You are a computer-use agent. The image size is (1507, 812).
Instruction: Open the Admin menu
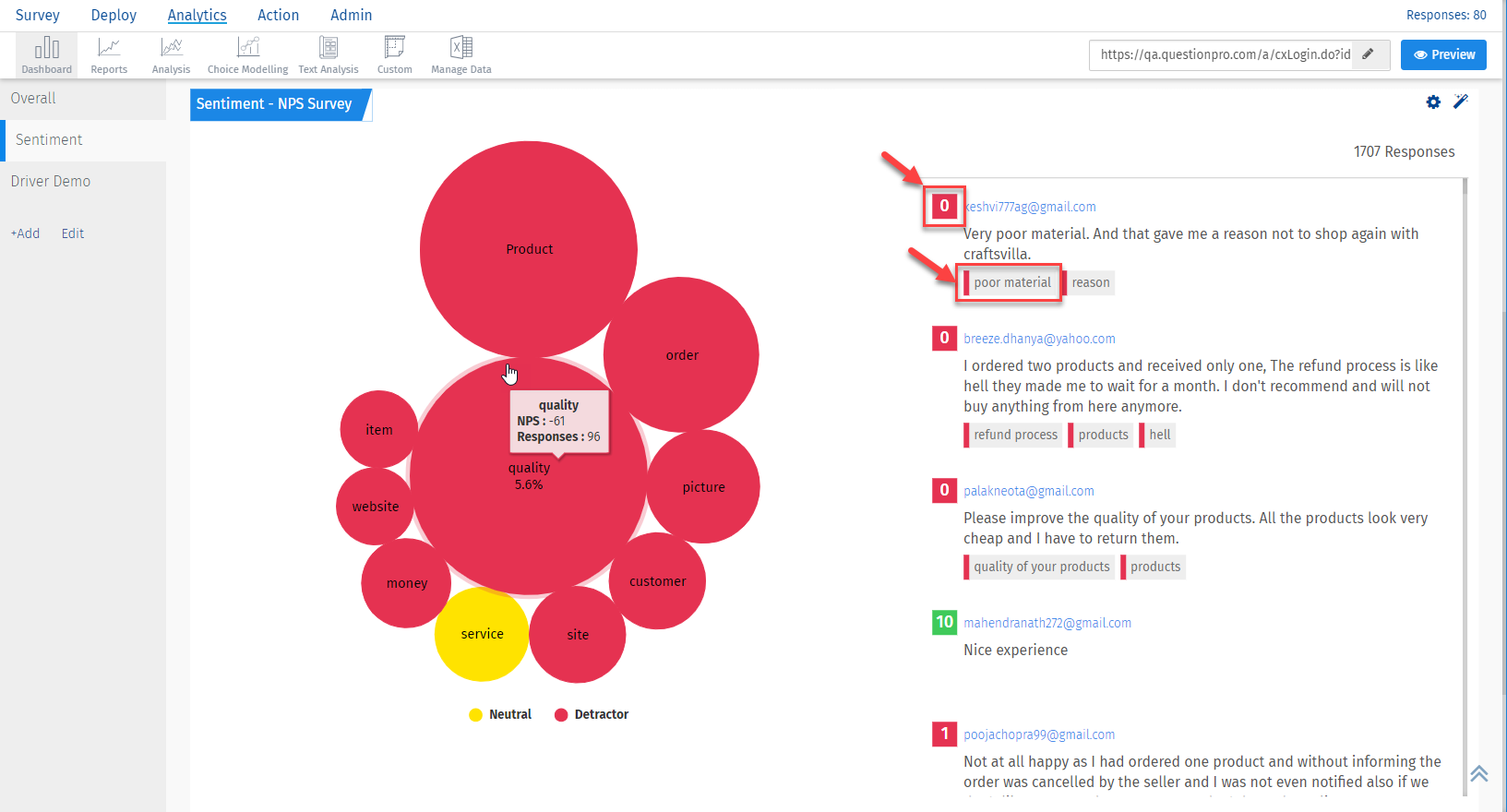(352, 15)
